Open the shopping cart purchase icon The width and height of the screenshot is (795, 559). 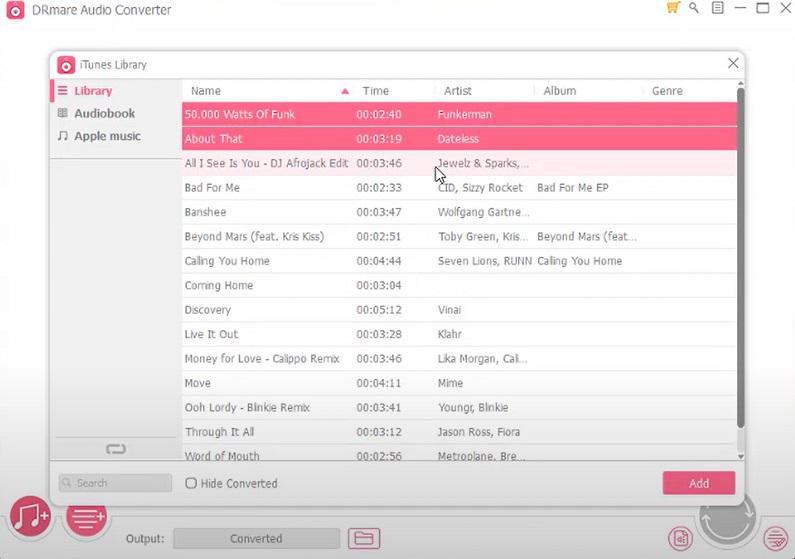(x=673, y=8)
